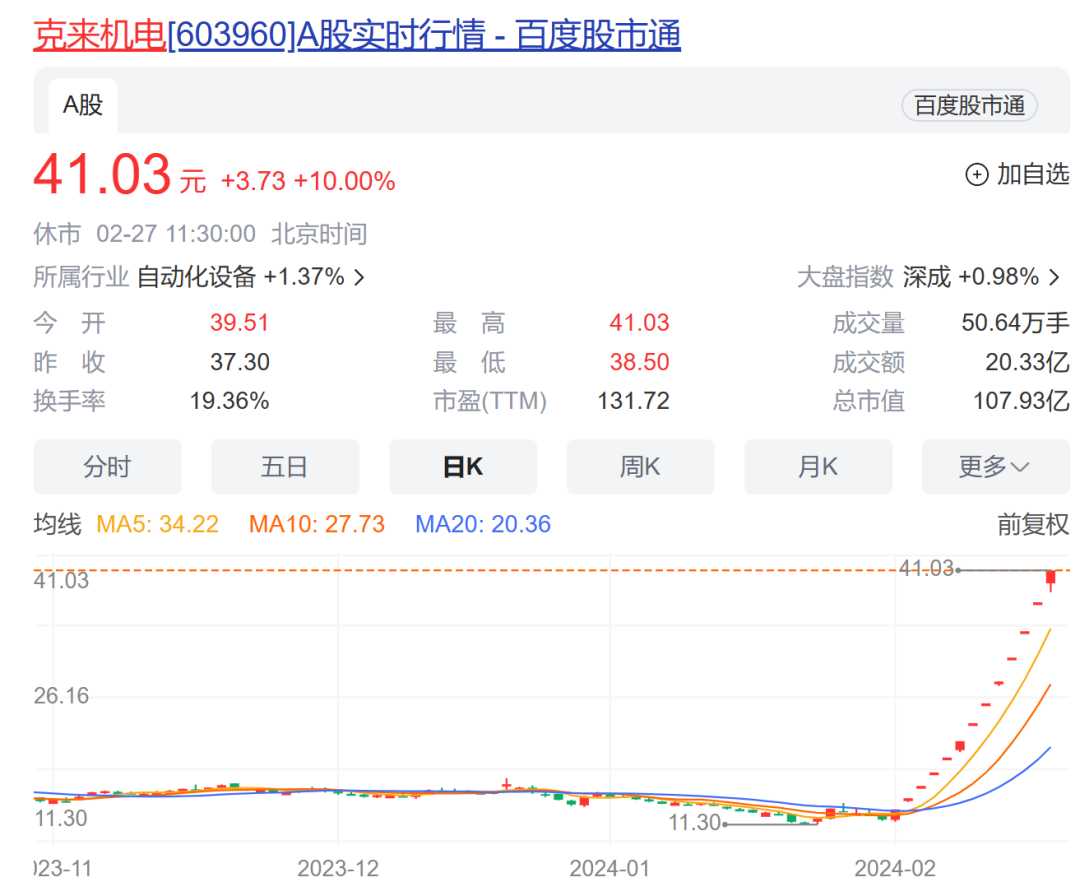Click the 2023-12 date axis label

(x=338, y=868)
